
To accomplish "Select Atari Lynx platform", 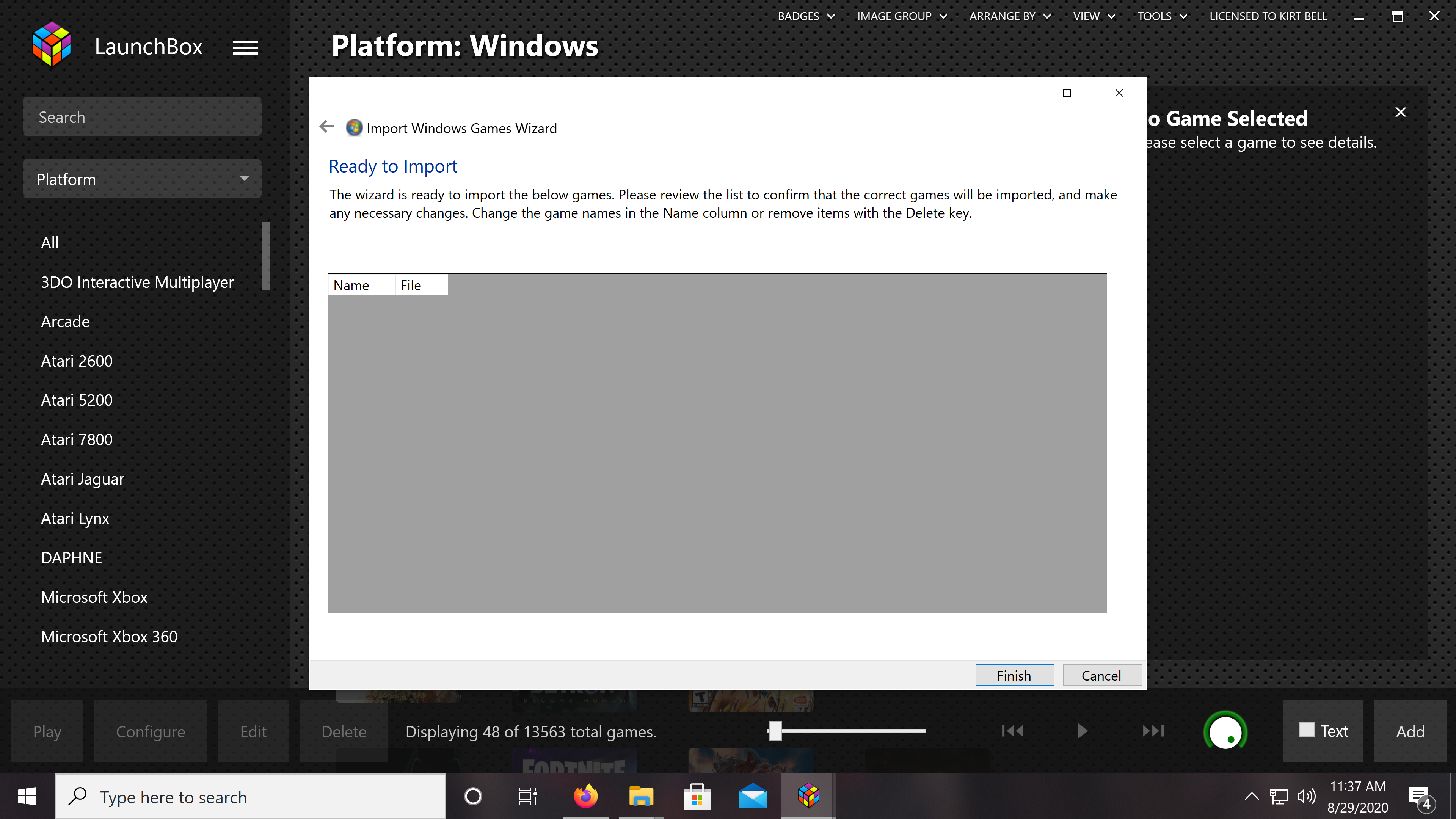I will [x=75, y=518].
